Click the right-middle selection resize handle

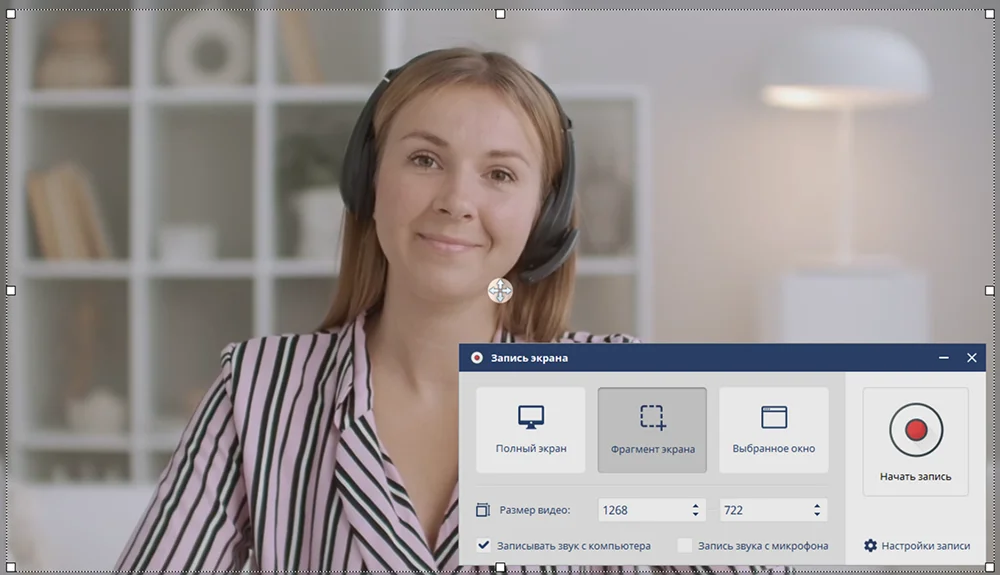pyautogui.click(x=990, y=291)
